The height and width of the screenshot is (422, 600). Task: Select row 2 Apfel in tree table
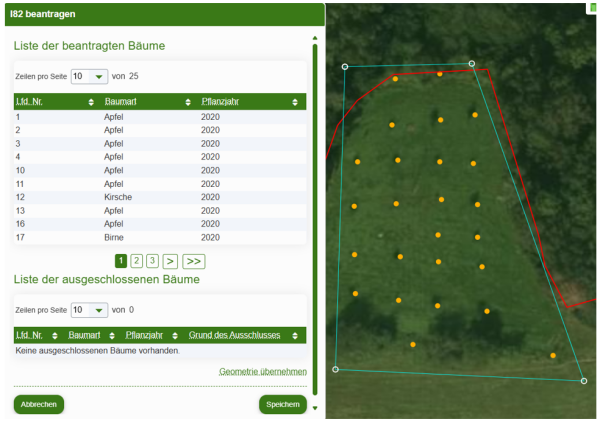tap(160, 130)
